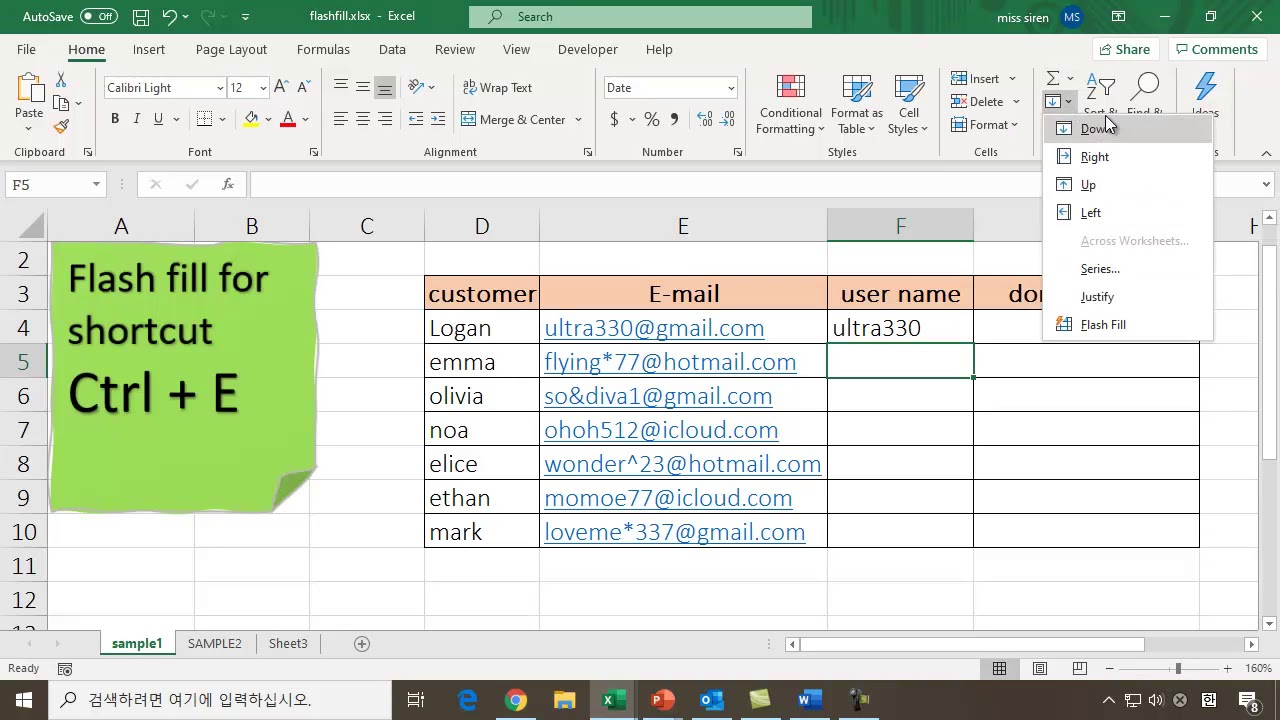This screenshot has width=1280, height=720.
Task: Click the Percent Style icon
Action: click(x=652, y=119)
